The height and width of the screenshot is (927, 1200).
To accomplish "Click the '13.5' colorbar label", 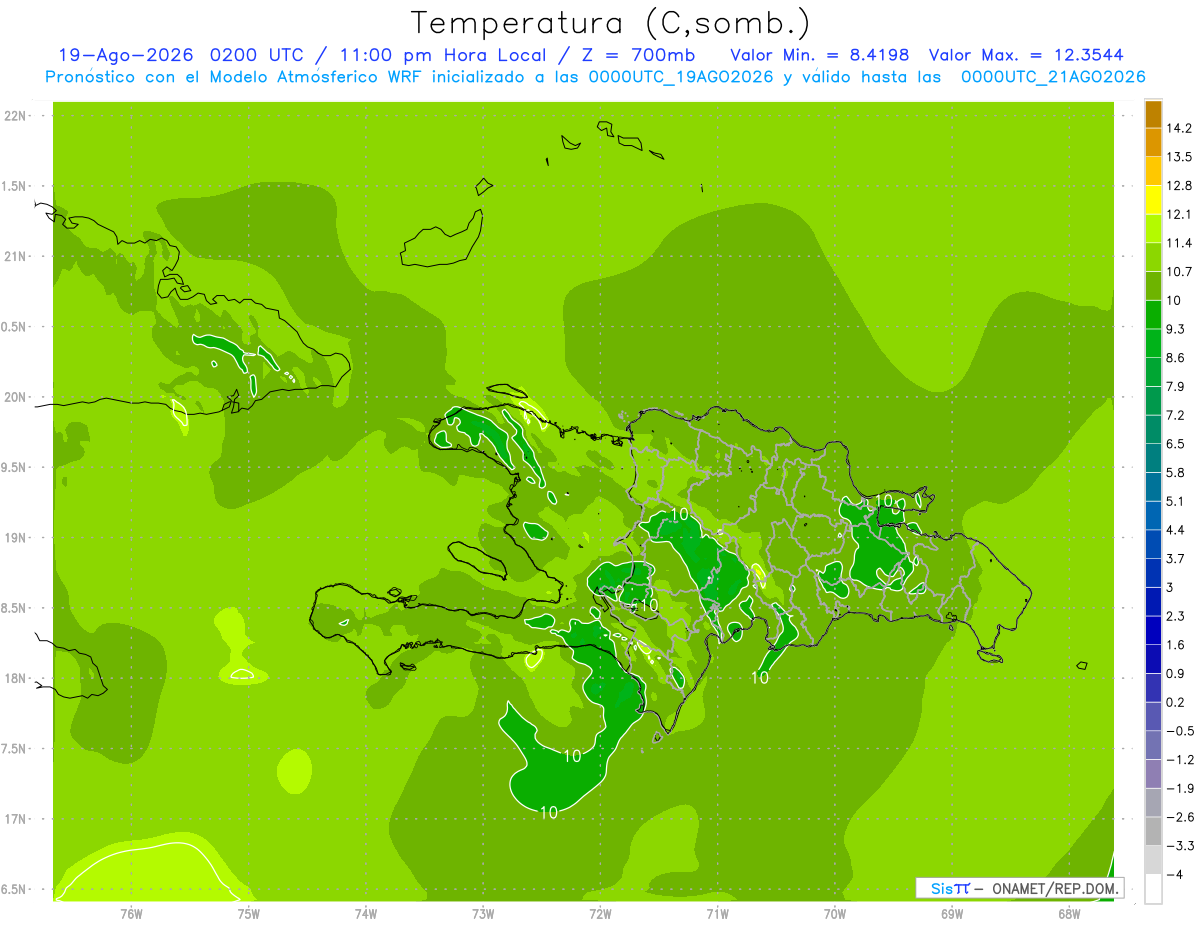I will 1180,157.
